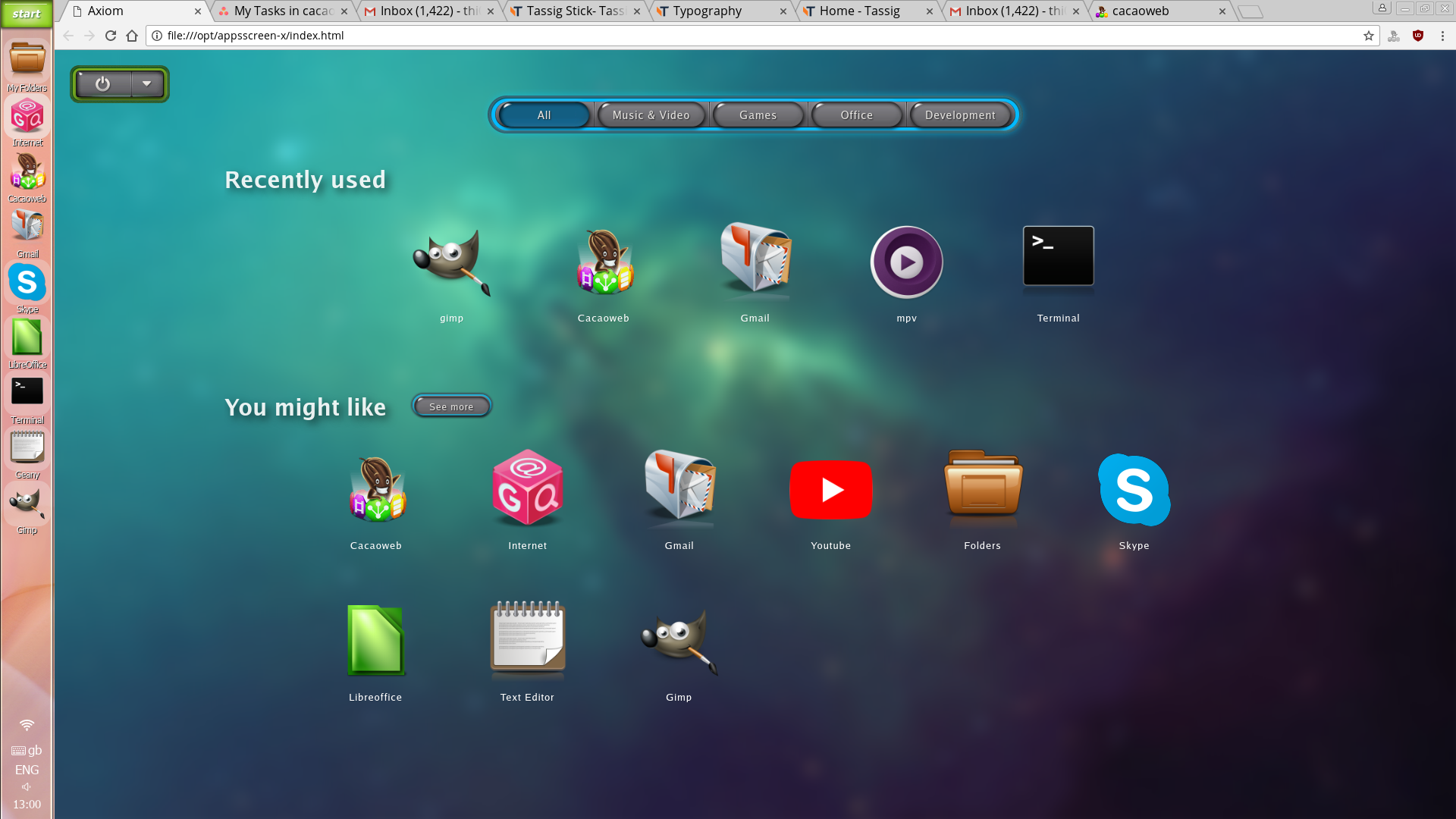Click the 13:00 clock in dock
1456x819 pixels.
point(27,804)
